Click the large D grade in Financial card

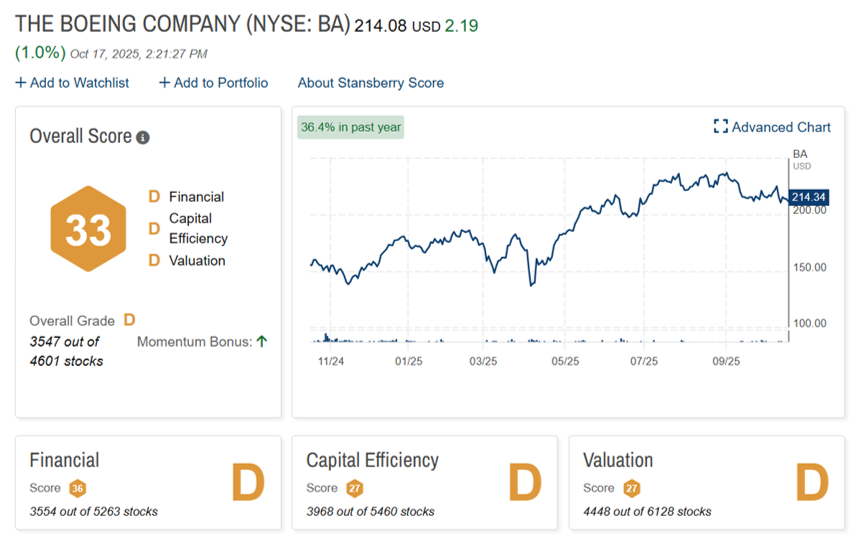(x=248, y=484)
